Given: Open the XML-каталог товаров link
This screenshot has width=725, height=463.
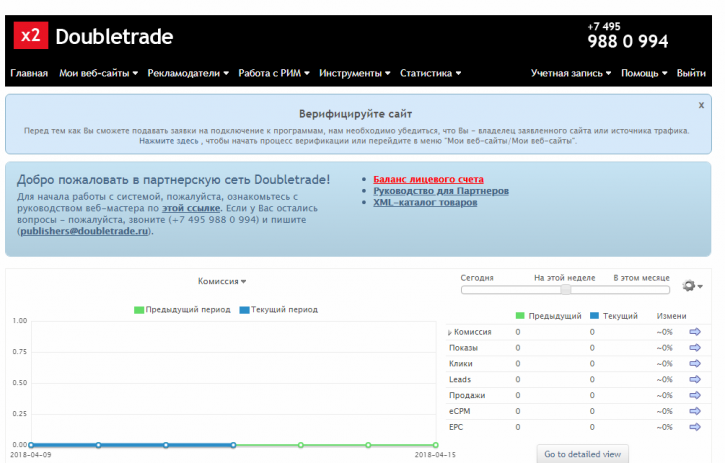Looking at the screenshot, I should [425, 203].
